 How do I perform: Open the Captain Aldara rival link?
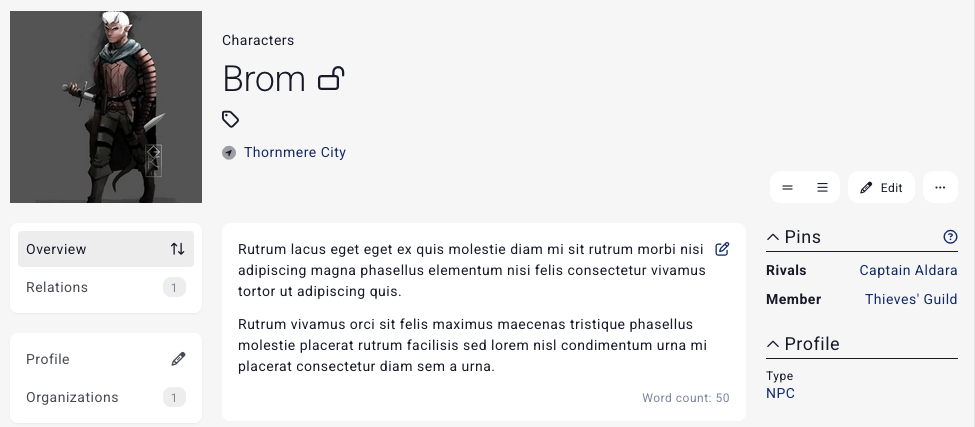[908, 270]
